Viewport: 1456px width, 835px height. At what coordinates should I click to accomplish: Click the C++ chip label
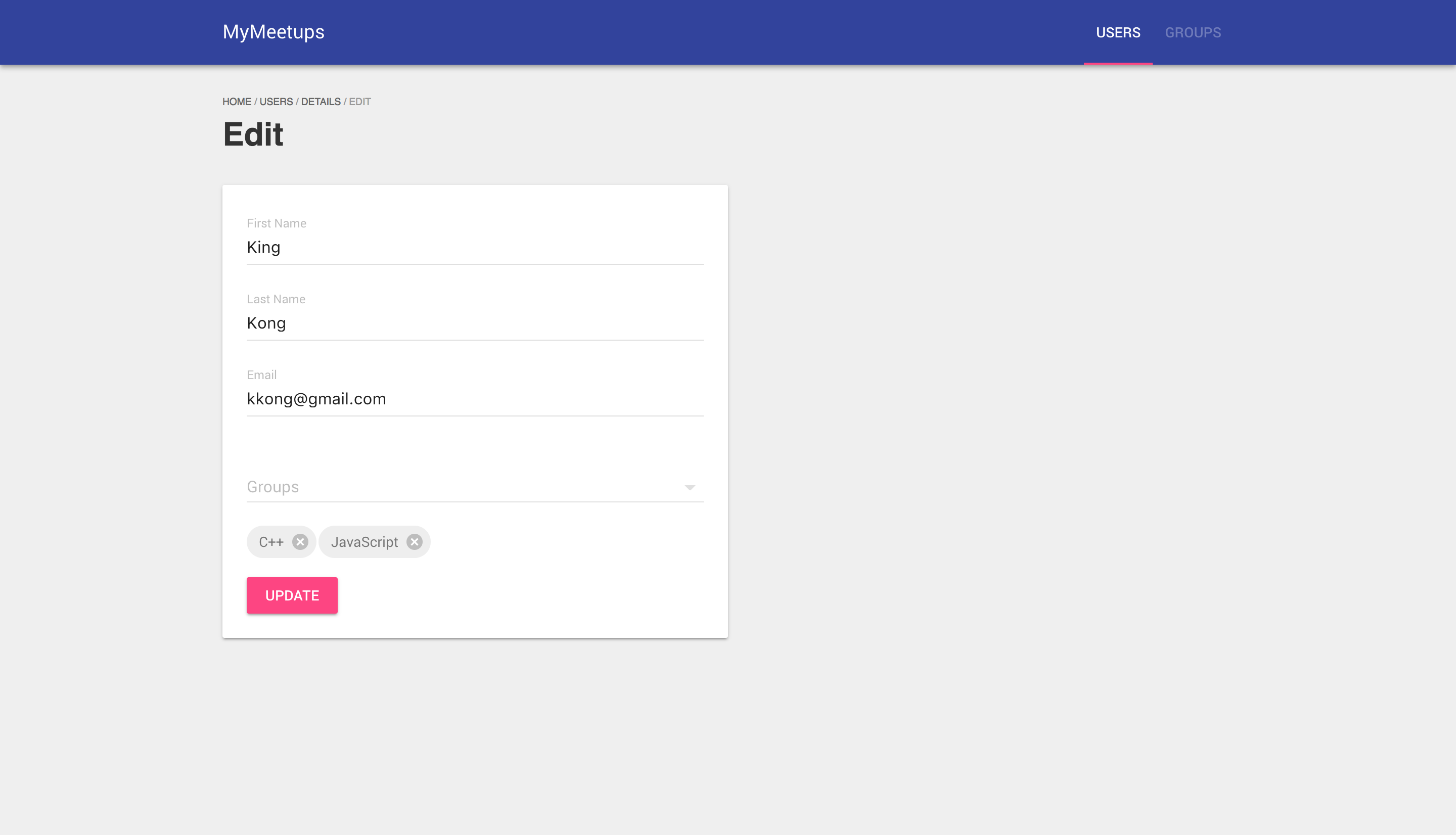click(x=270, y=542)
